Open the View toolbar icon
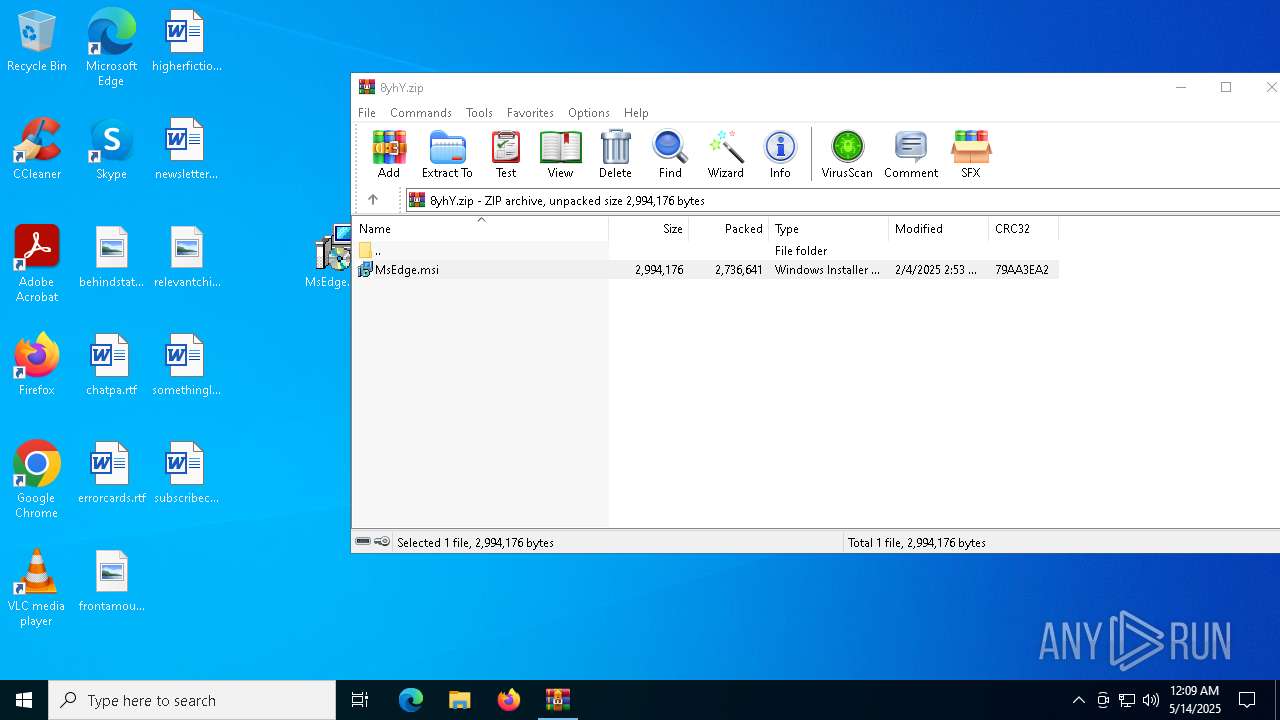This screenshot has height=720, width=1280. coord(560,154)
